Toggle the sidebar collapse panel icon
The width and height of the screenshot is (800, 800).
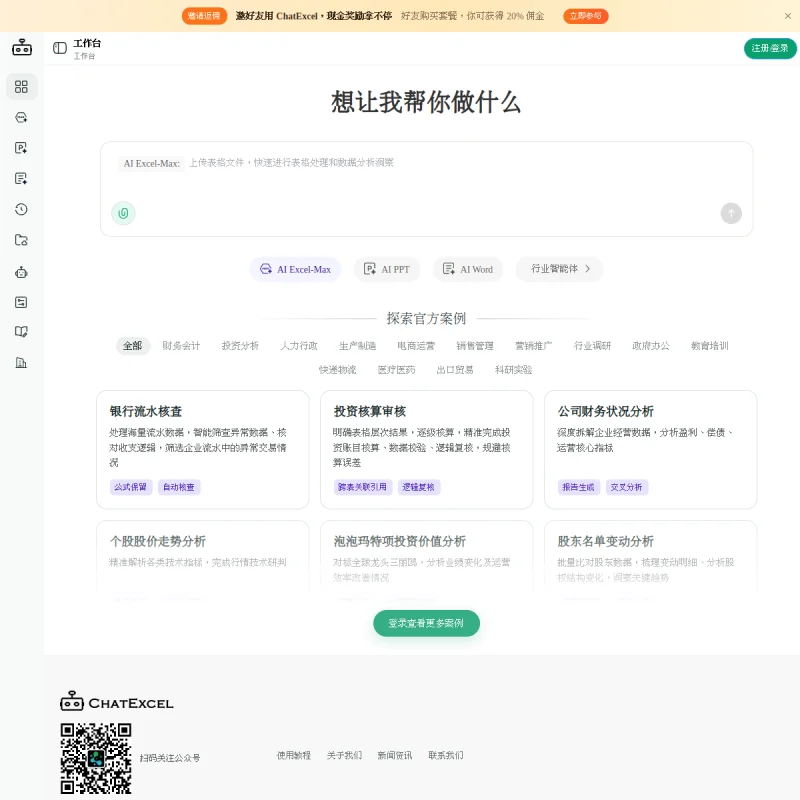60,48
